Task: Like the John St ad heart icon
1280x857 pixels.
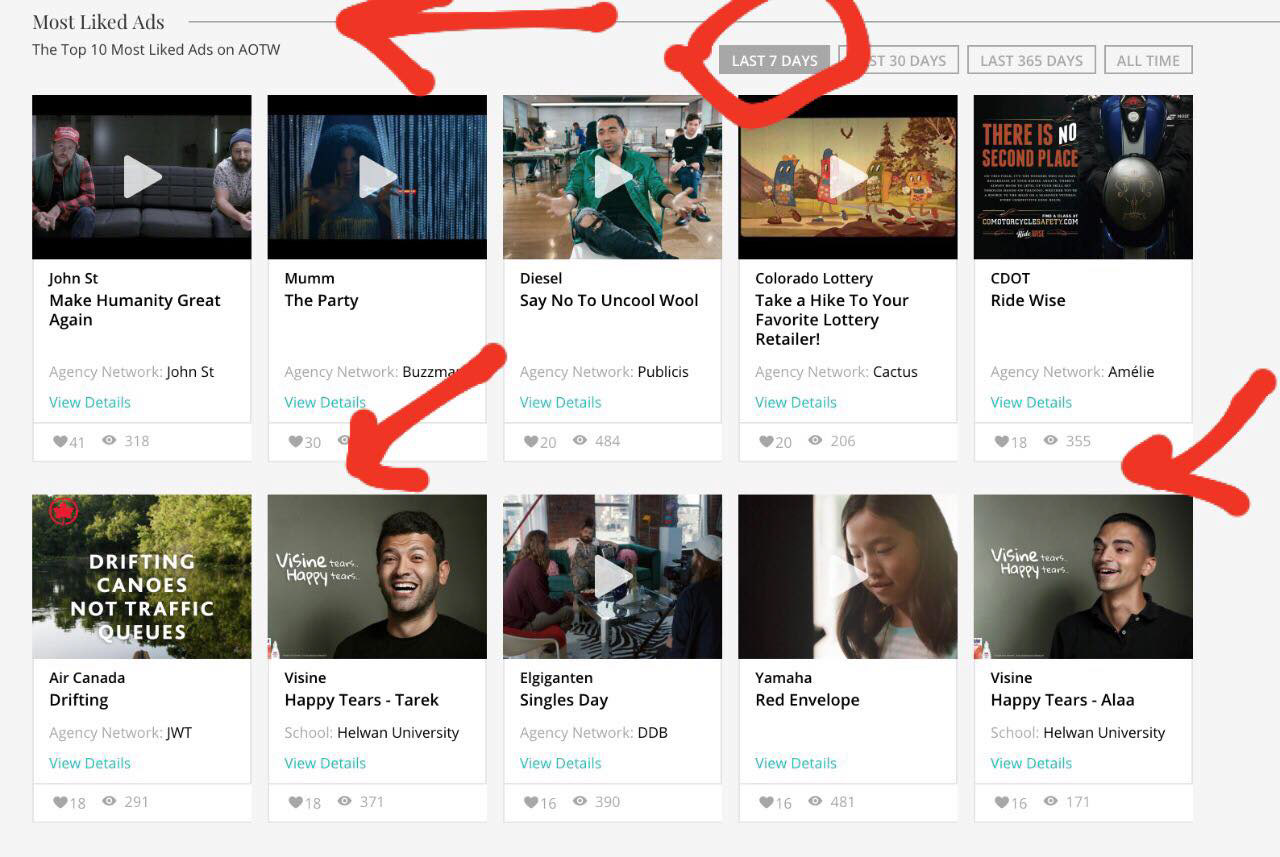Action: coord(59,441)
